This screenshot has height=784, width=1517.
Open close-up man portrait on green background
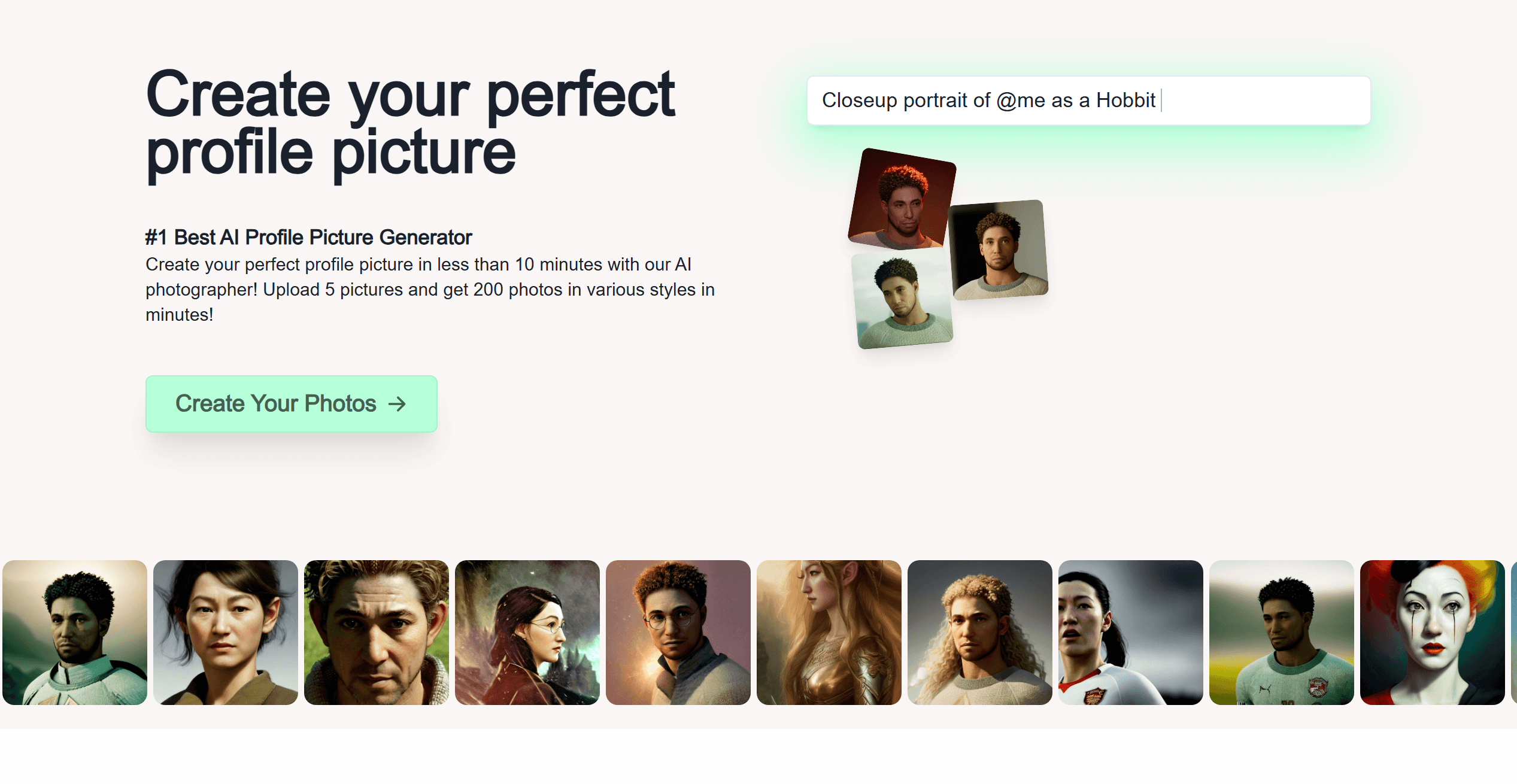pyautogui.click(x=377, y=633)
